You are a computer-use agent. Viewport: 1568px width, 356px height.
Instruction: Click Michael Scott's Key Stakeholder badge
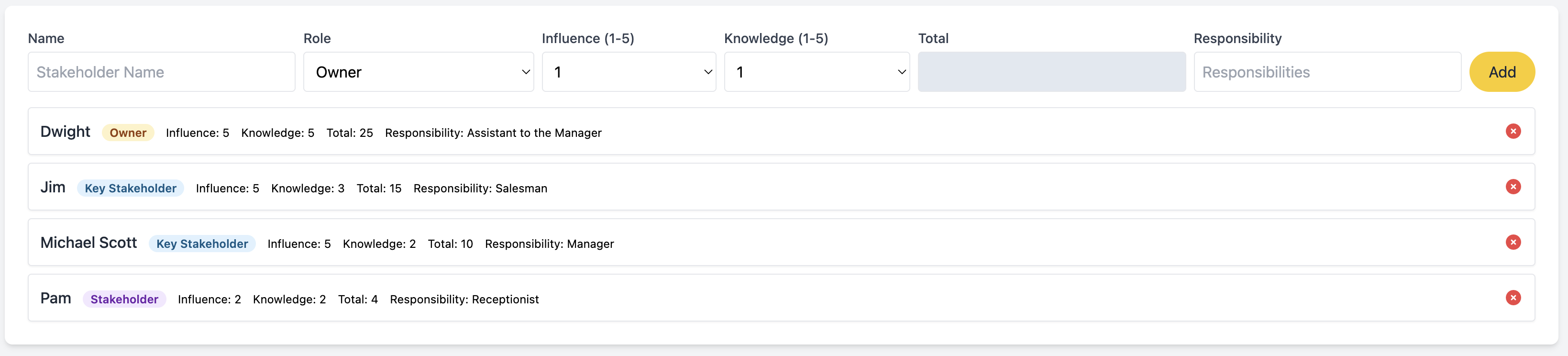[x=202, y=244]
